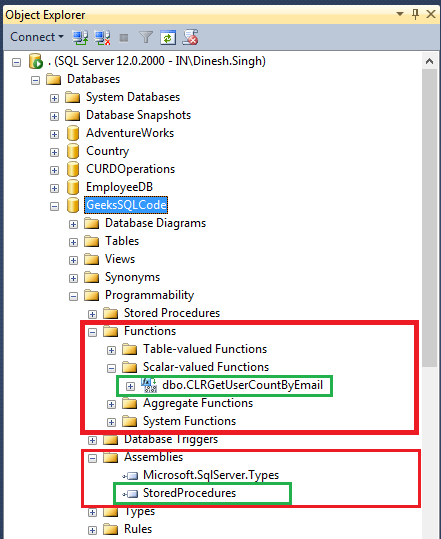Toggle the auto-hide pin icon
This screenshot has width=441, height=539.
(x=415, y=14)
